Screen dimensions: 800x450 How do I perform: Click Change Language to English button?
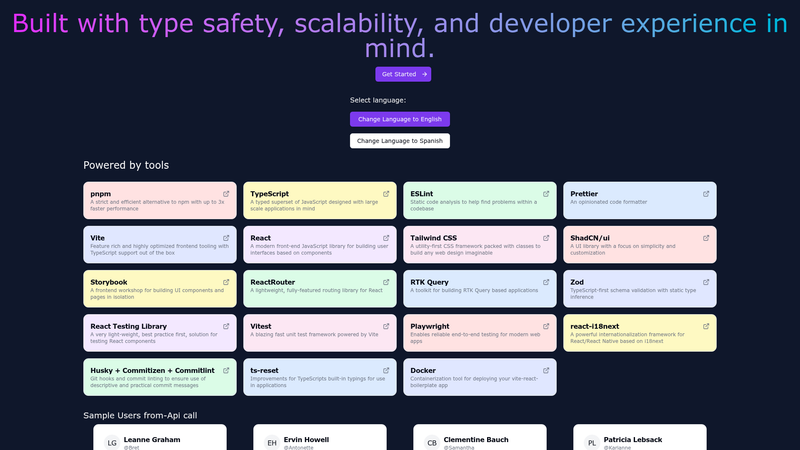coord(400,119)
